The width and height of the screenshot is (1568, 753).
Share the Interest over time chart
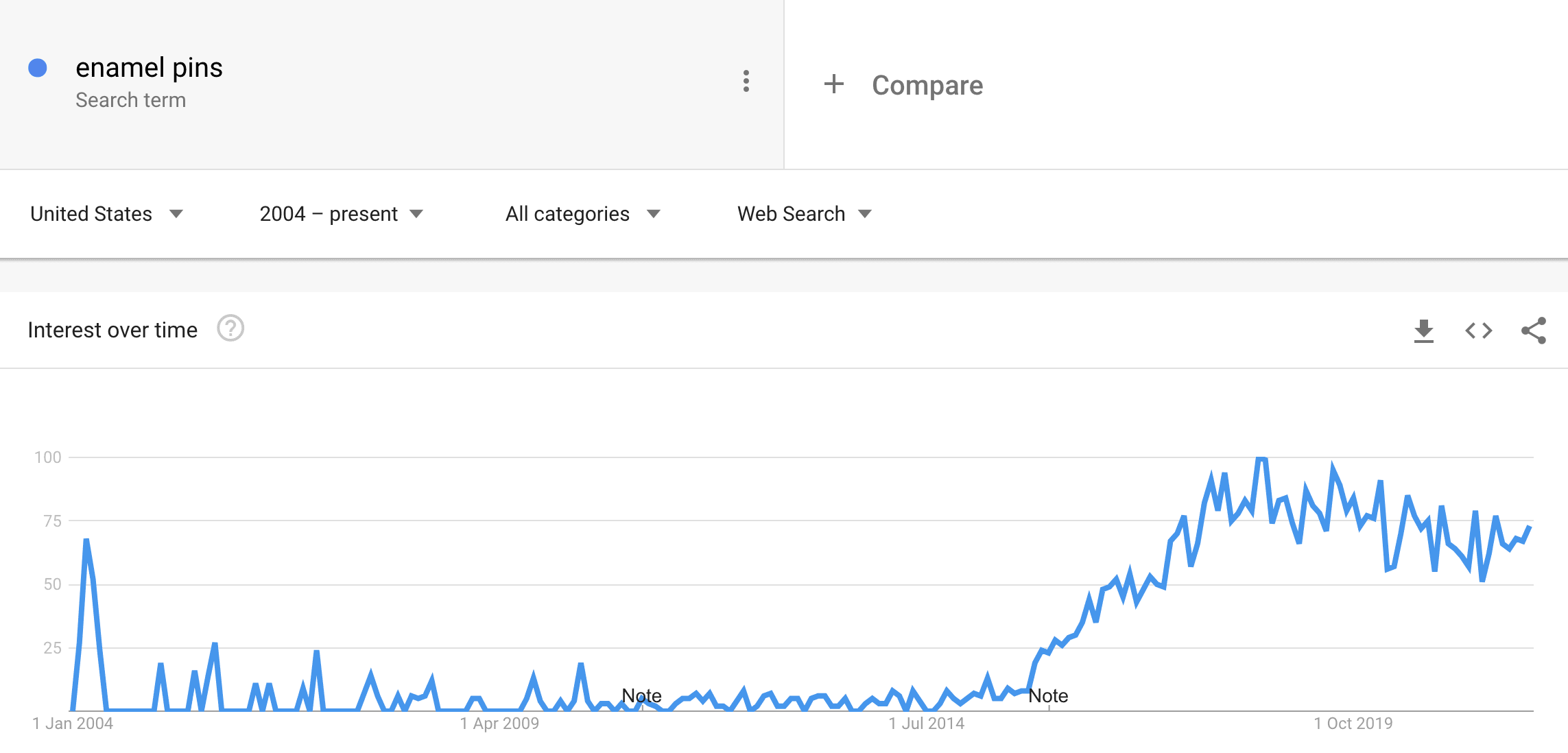tap(1534, 331)
